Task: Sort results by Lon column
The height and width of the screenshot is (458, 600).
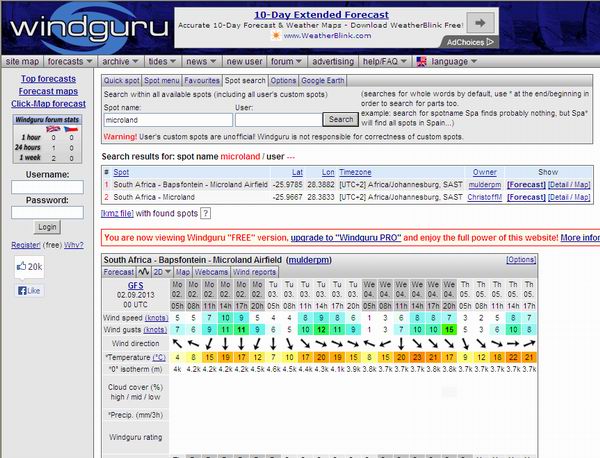Action: point(328,172)
